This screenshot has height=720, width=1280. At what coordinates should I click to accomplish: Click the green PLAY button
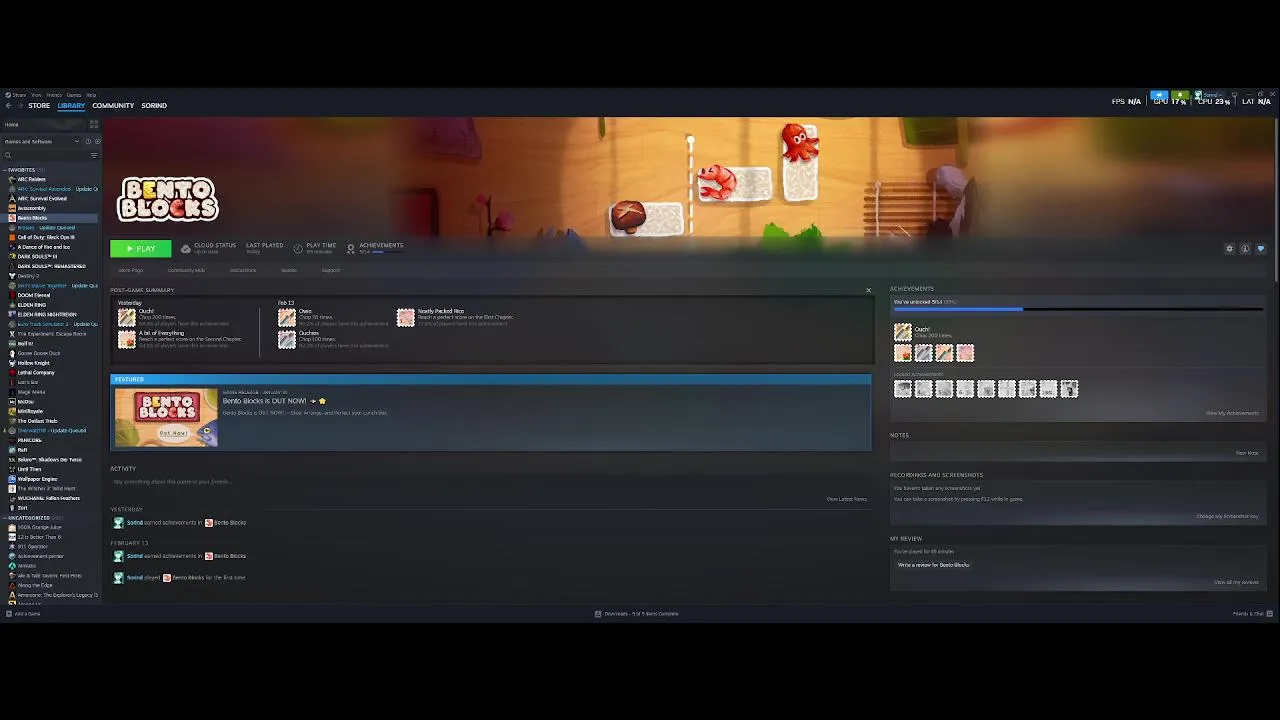tap(140, 248)
